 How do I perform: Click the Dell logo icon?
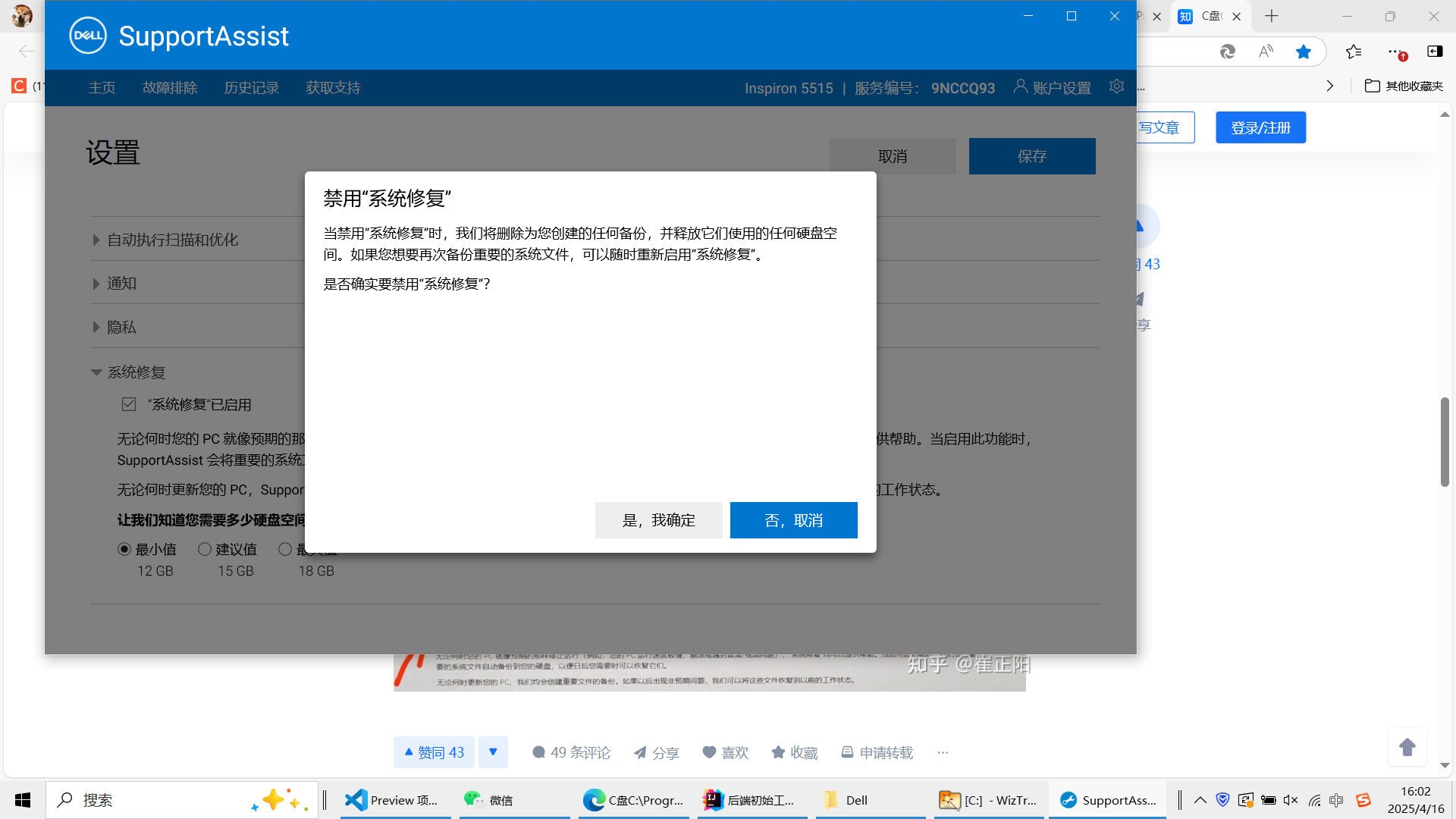pos(88,36)
